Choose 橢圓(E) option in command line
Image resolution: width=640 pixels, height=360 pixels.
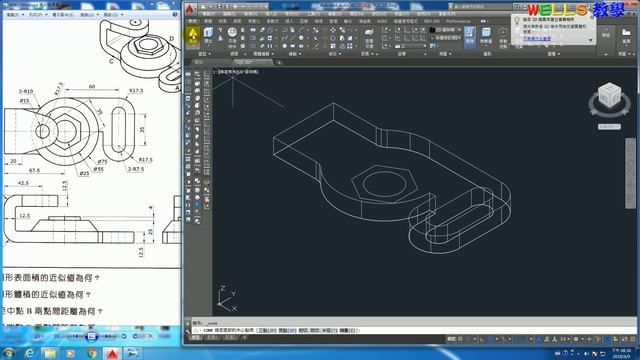(x=349, y=330)
